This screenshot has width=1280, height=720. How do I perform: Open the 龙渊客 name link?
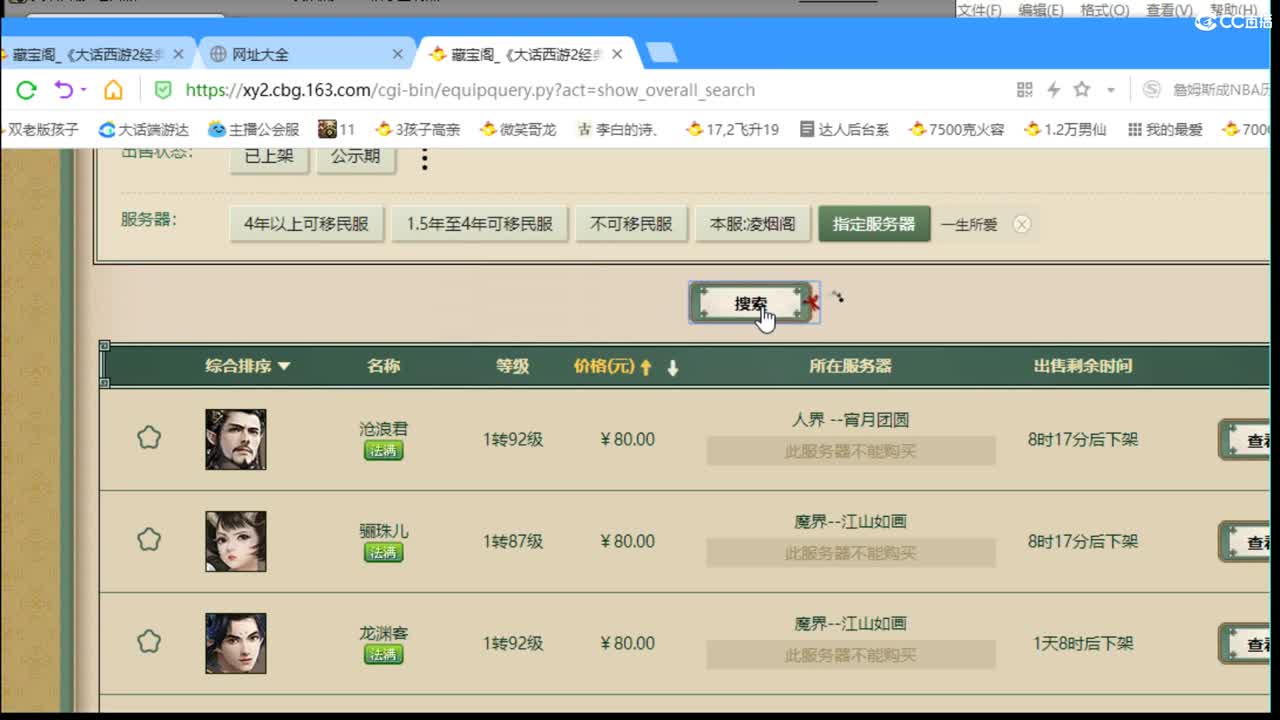pyautogui.click(x=384, y=633)
